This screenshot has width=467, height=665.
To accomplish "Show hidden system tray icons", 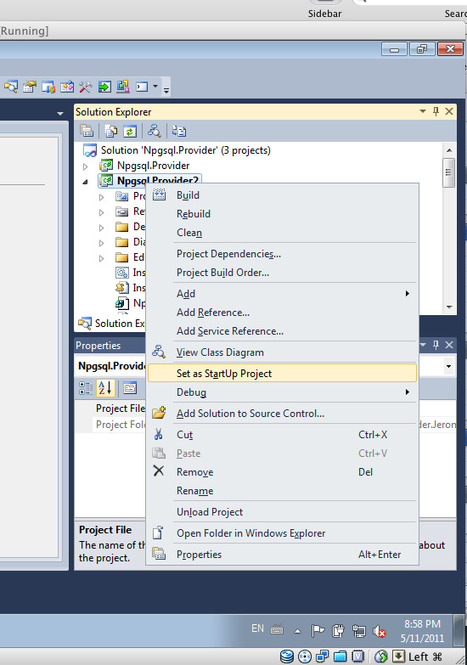I will tap(298, 631).
